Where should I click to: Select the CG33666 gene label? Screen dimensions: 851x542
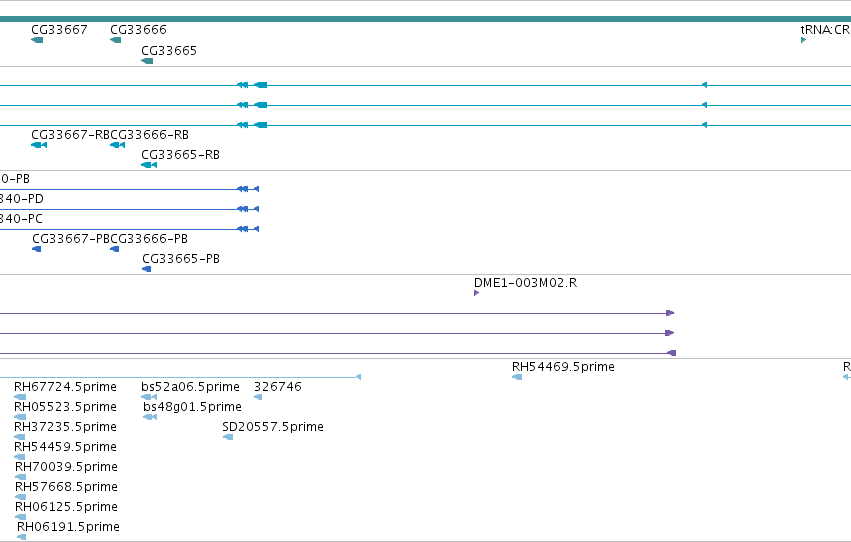(138, 30)
